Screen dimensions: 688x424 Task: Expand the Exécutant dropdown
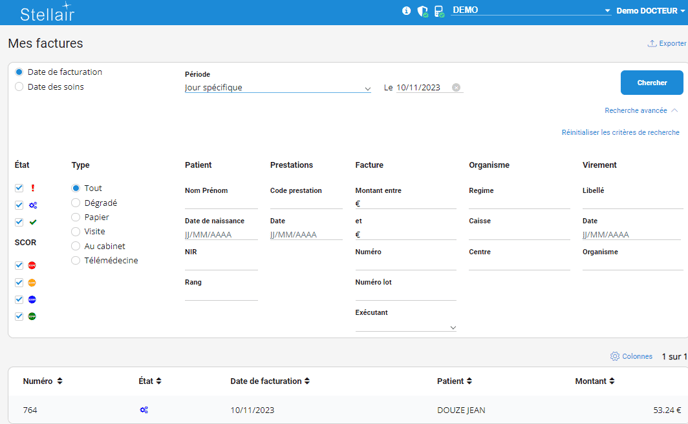pos(406,327)
